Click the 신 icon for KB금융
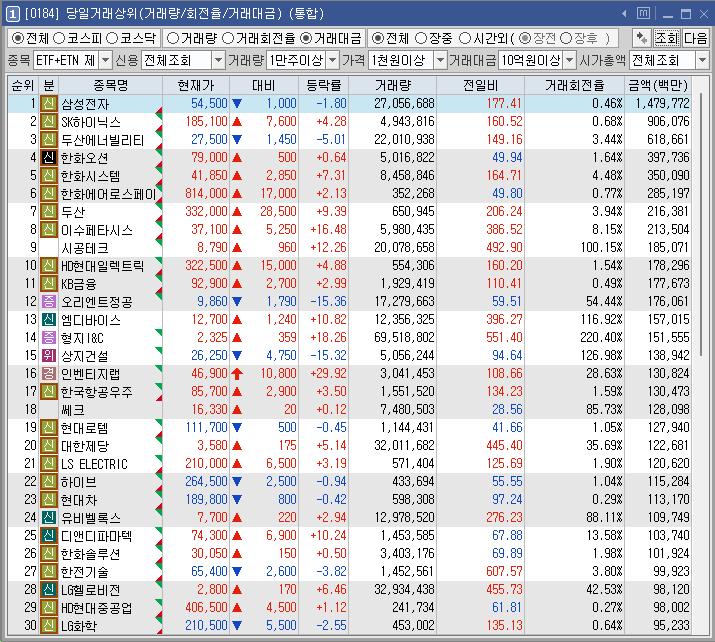Screen dimensions: 715x642 (49, 284)
